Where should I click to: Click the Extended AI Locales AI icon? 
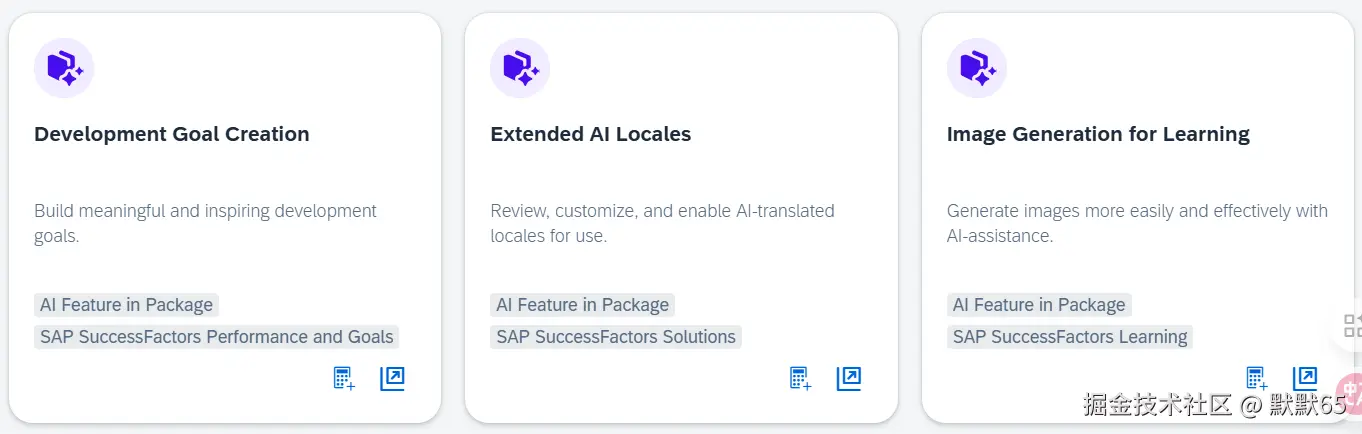pyautogui.click(x=520, y=68)
